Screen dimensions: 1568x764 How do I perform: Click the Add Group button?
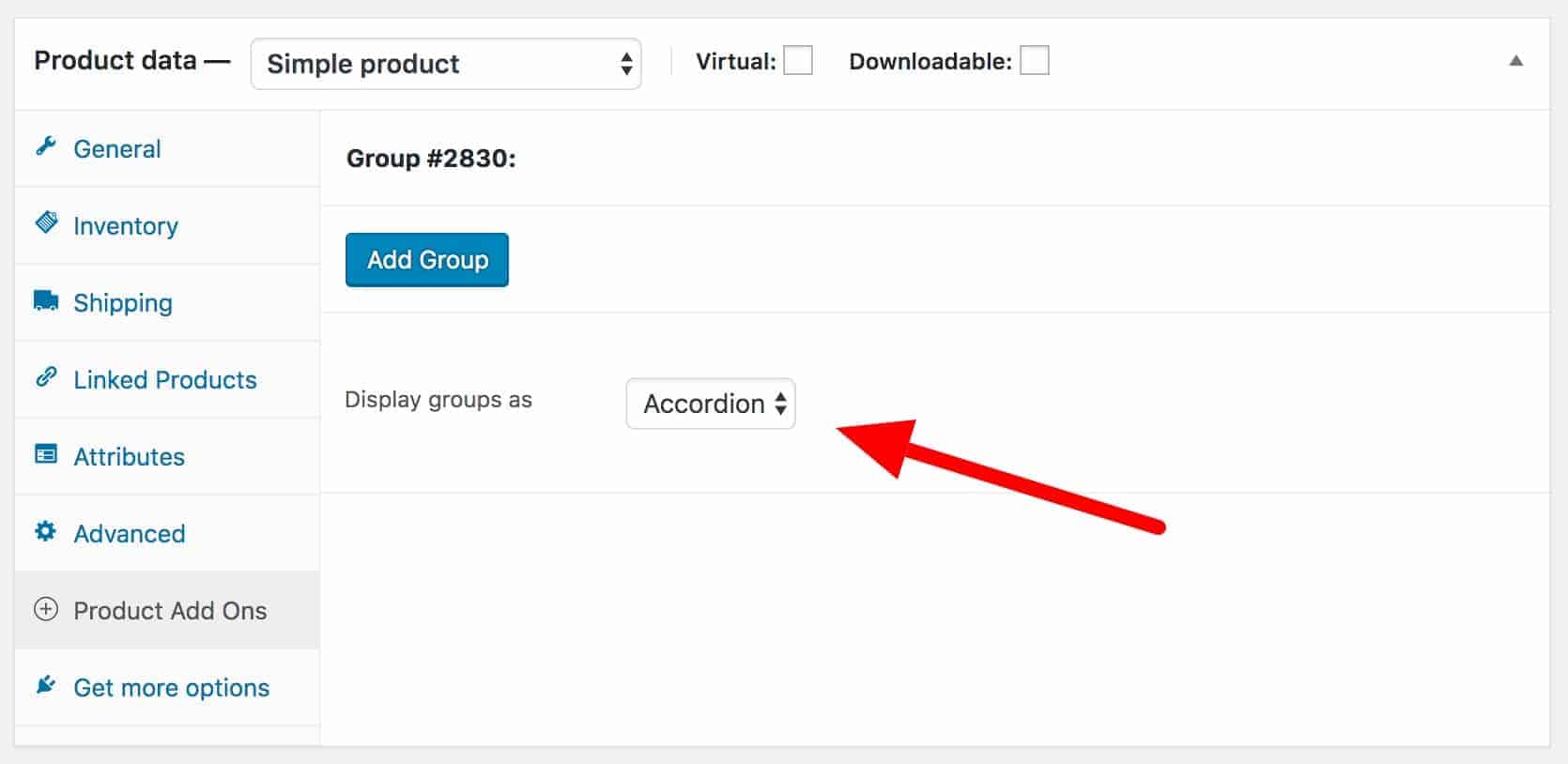tap(427, 260)
